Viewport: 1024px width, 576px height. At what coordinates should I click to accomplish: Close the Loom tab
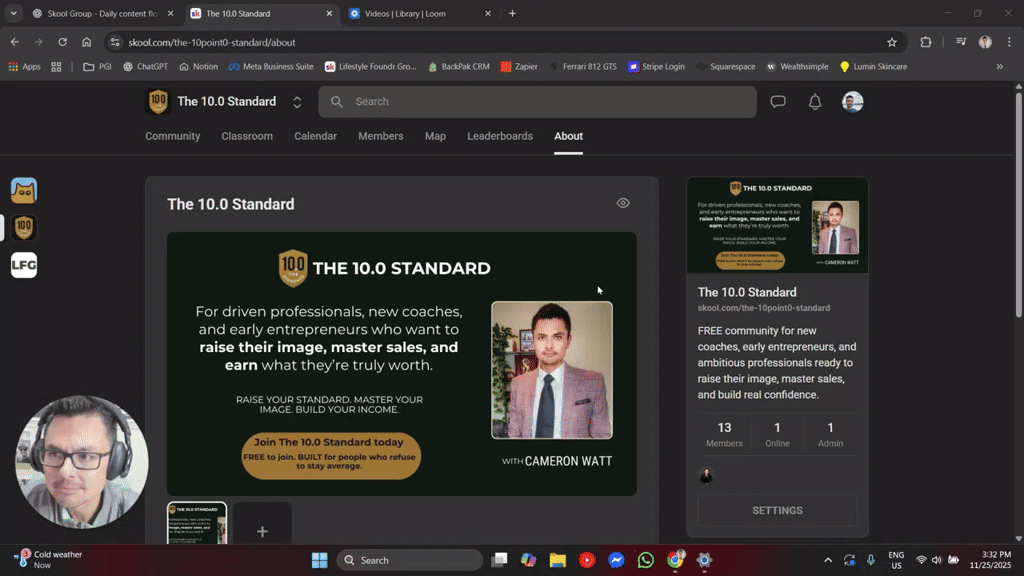(x=487, y=13)
